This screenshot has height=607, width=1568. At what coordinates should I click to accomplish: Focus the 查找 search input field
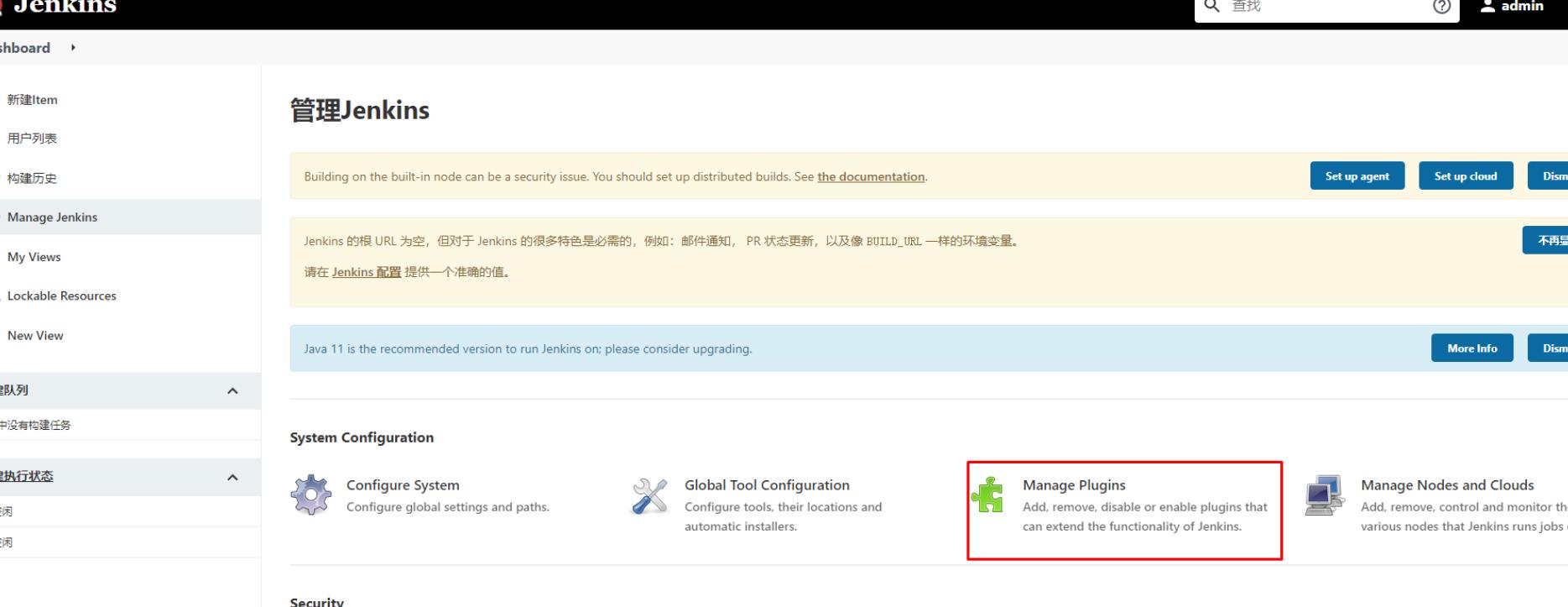(1326, 7)
